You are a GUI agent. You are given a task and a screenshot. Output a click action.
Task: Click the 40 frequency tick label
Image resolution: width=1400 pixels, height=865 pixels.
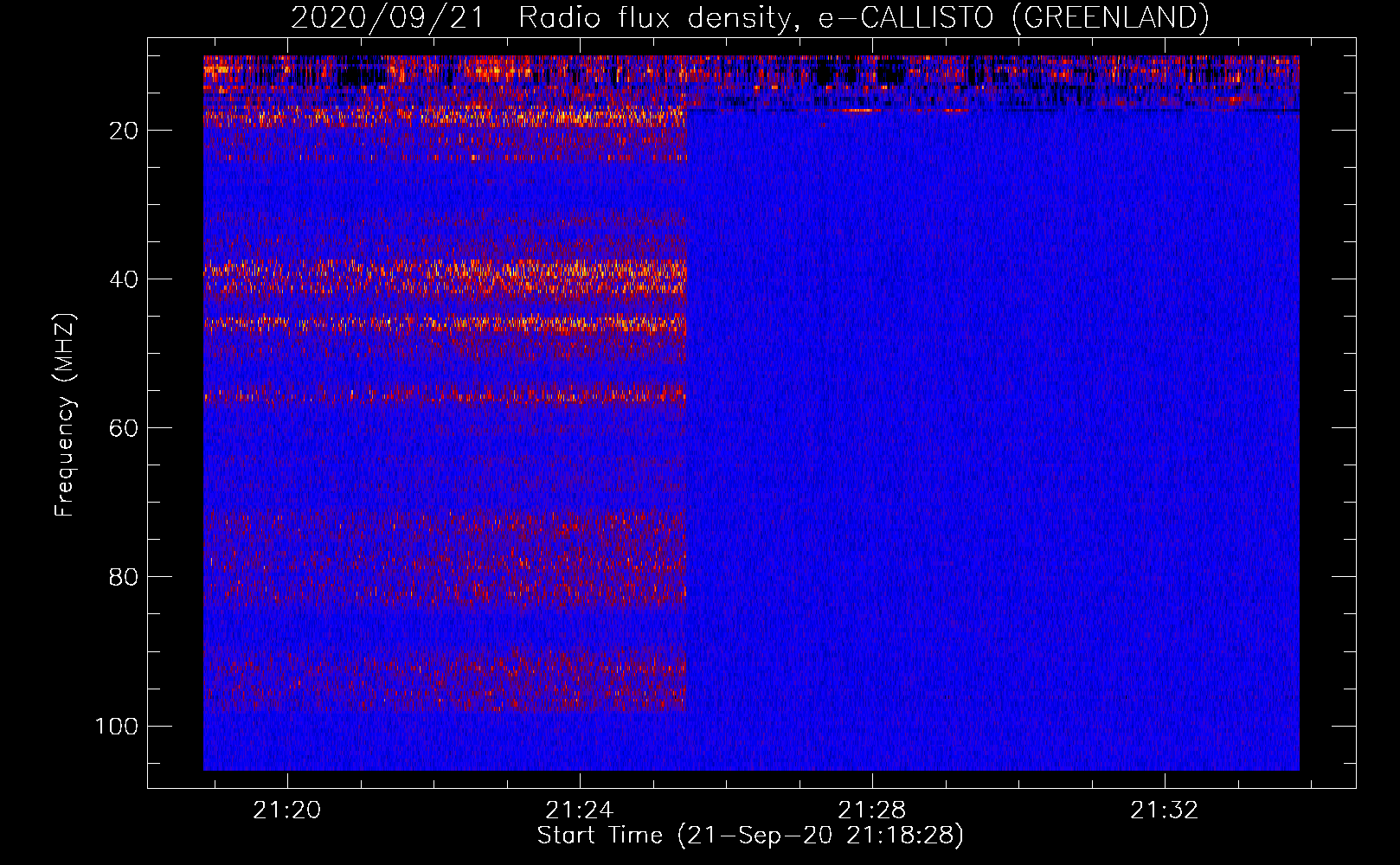pos(124,279)
